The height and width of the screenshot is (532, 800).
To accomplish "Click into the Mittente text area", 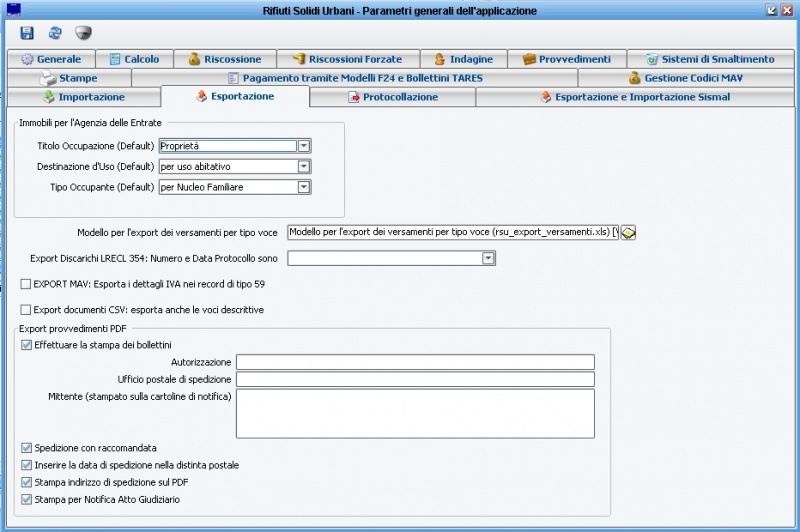I will [x=415, y=414].
